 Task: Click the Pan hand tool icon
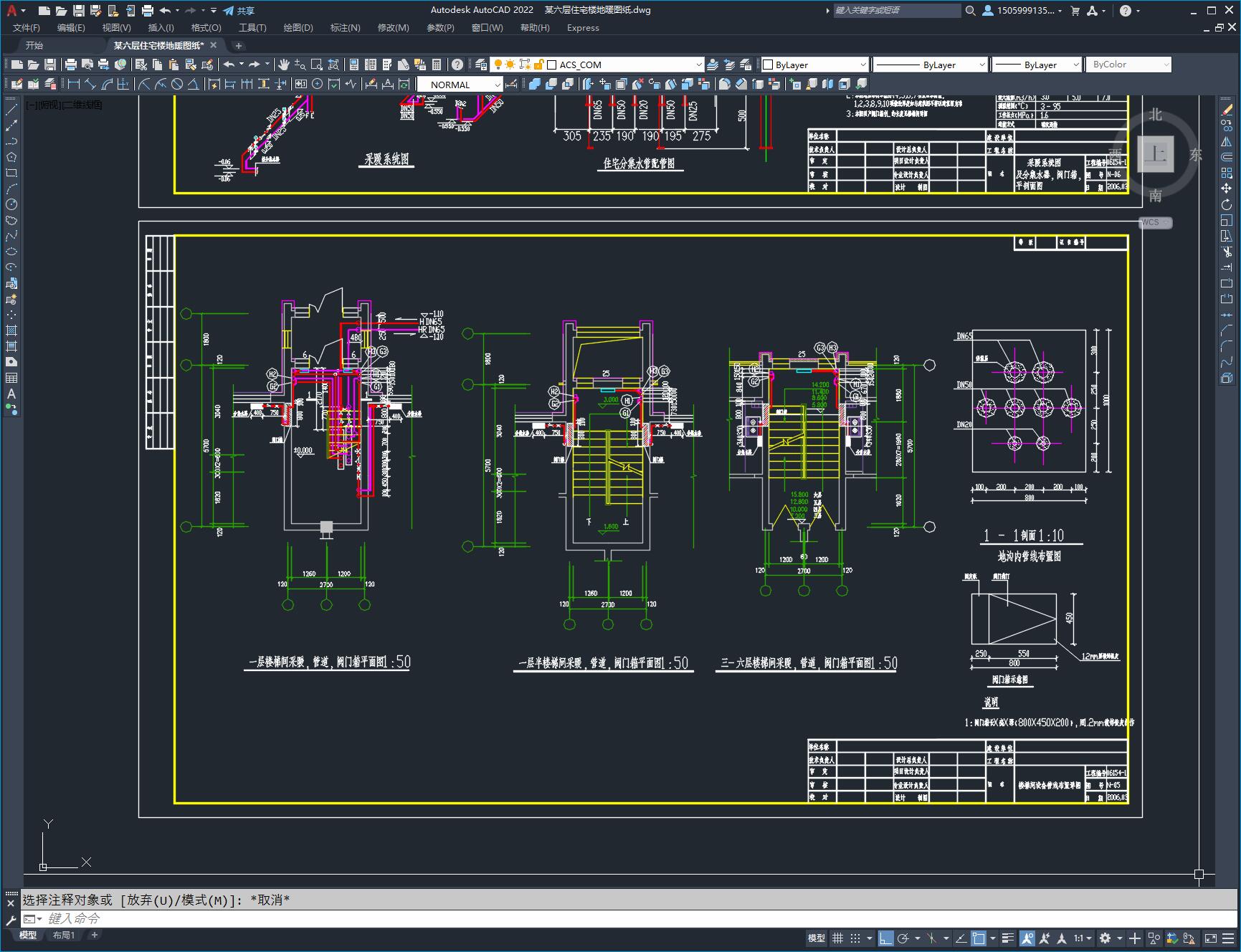tap(284, 65)
